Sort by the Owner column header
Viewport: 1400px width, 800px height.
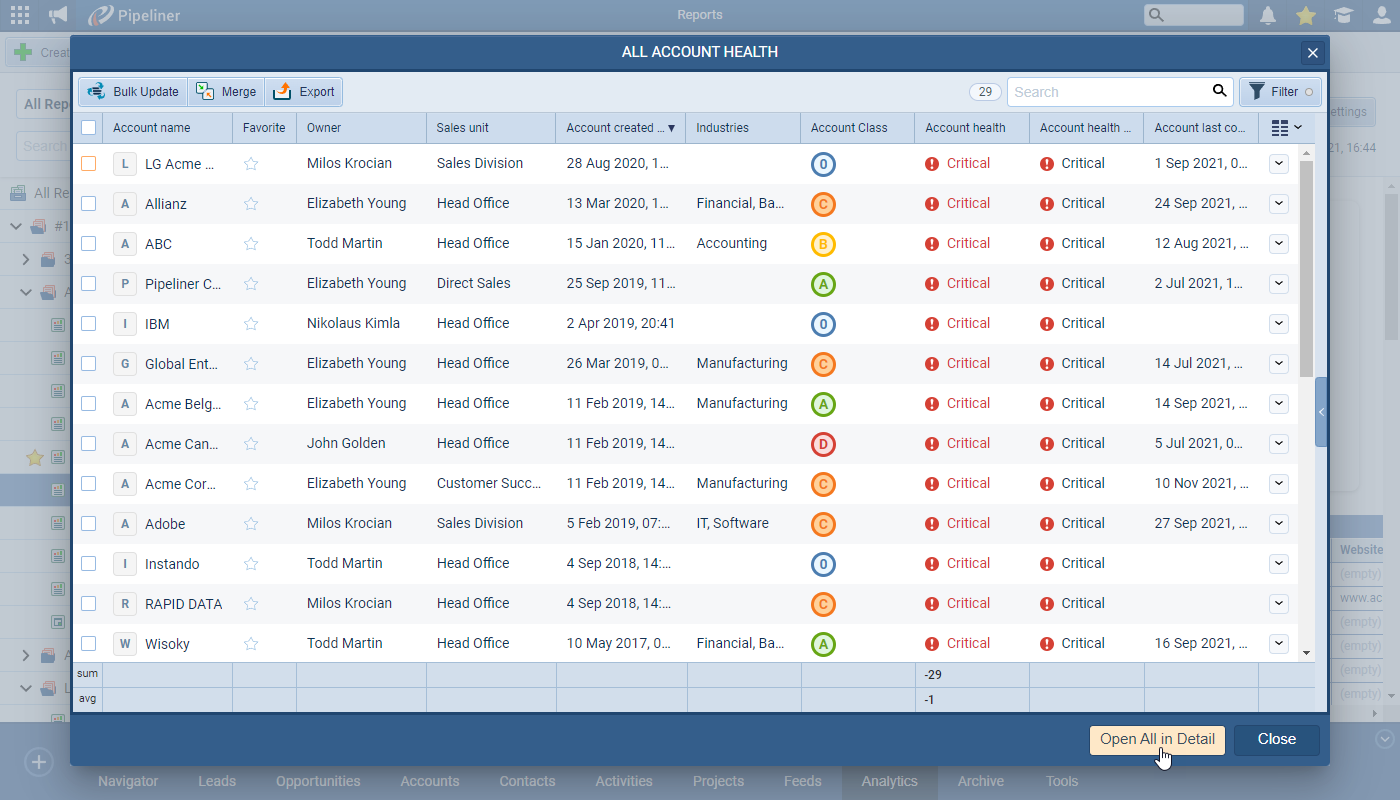324,128
